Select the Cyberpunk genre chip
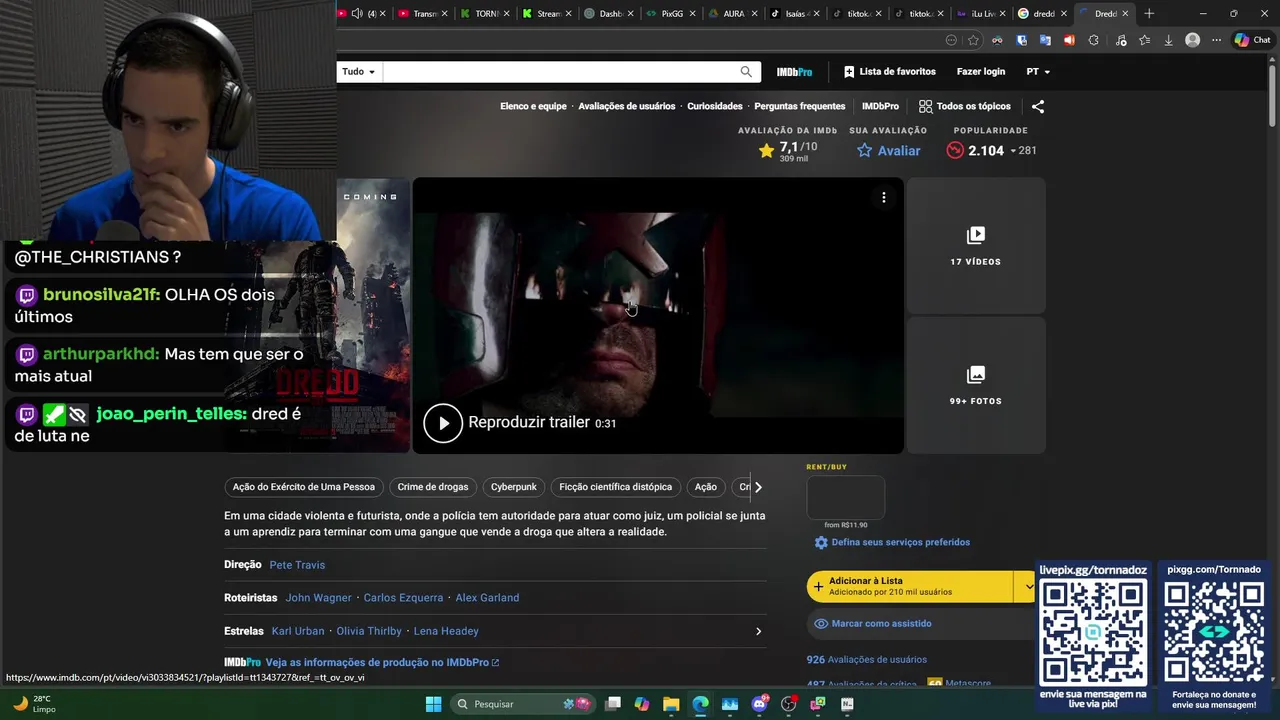 coord(514,487)
